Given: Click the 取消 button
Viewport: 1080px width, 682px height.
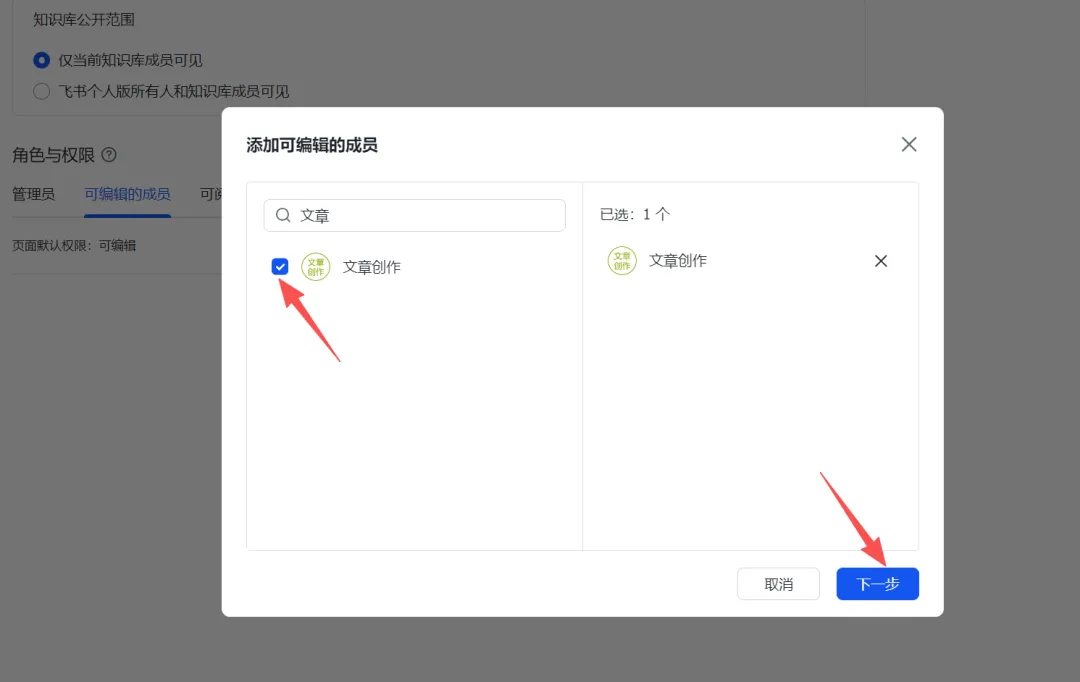Looking at the screenshot, I should point(778,584).
